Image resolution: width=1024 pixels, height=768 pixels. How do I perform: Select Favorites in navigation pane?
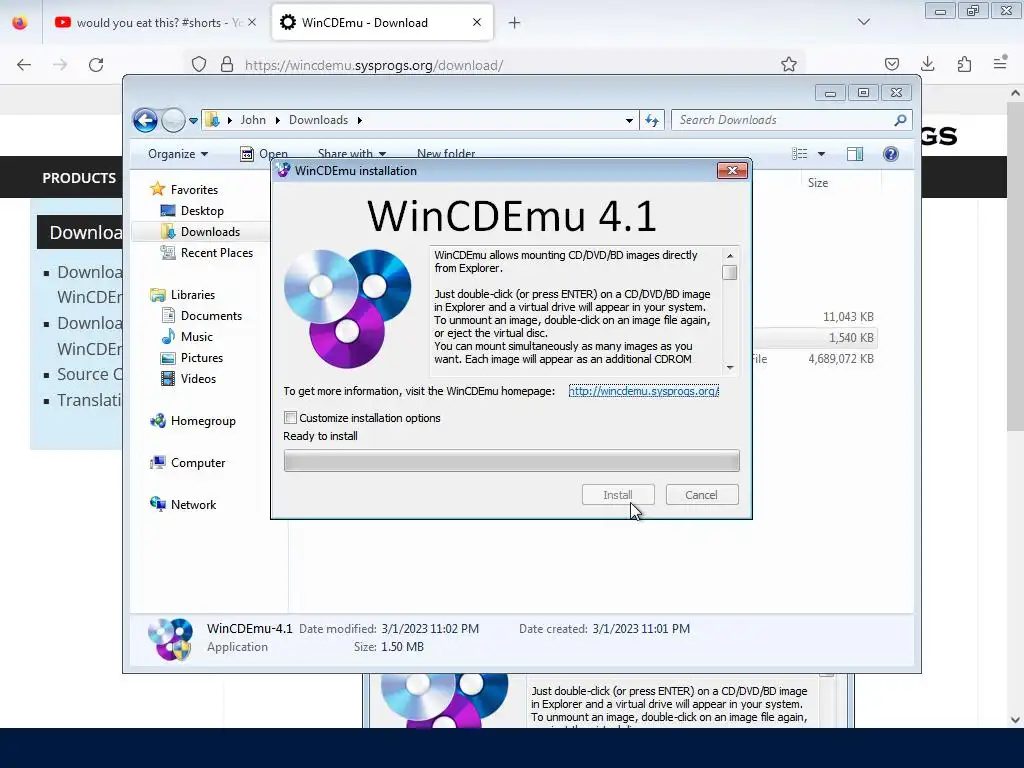pos(195,190)
